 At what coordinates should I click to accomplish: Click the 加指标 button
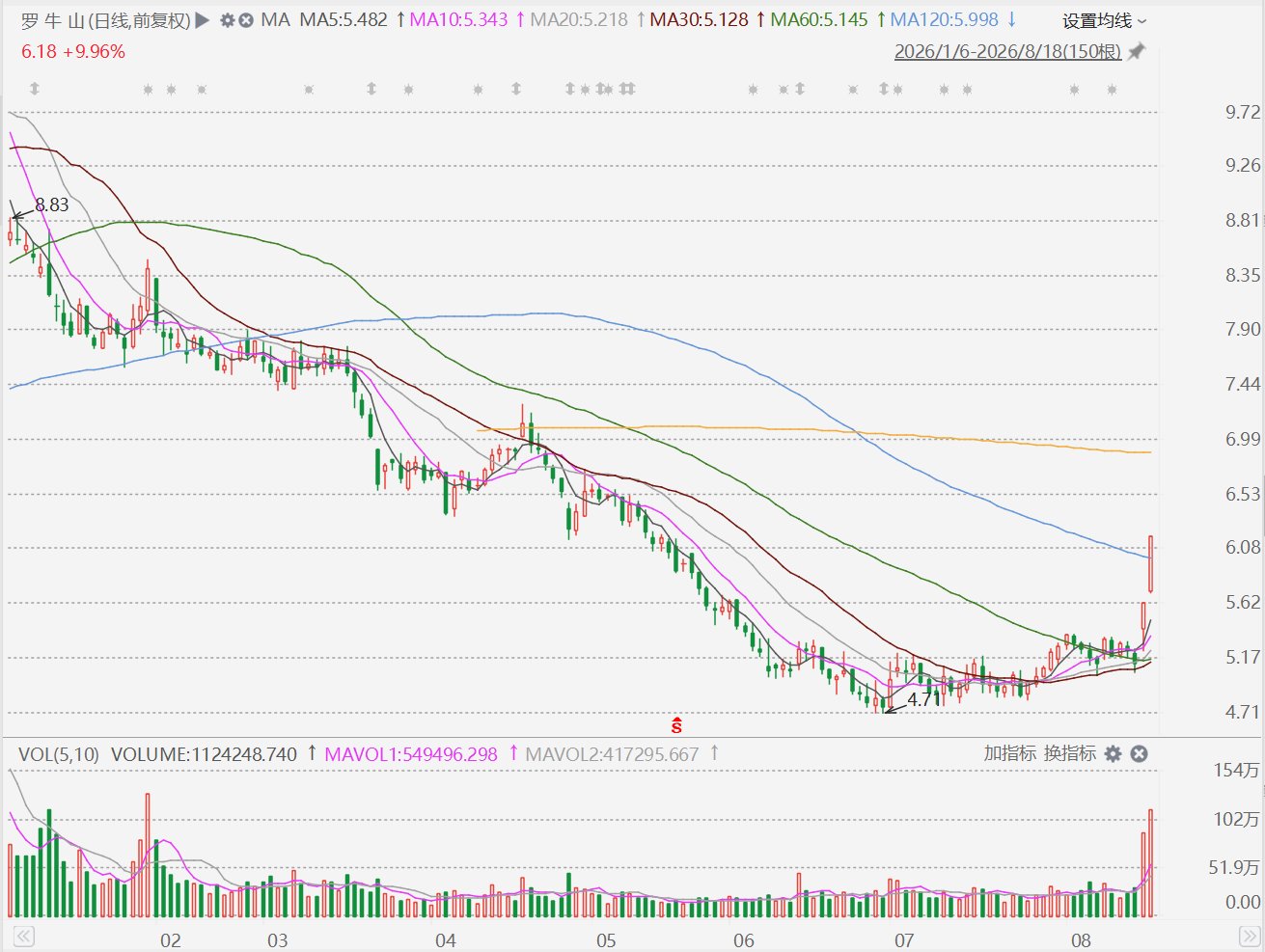1010,753
